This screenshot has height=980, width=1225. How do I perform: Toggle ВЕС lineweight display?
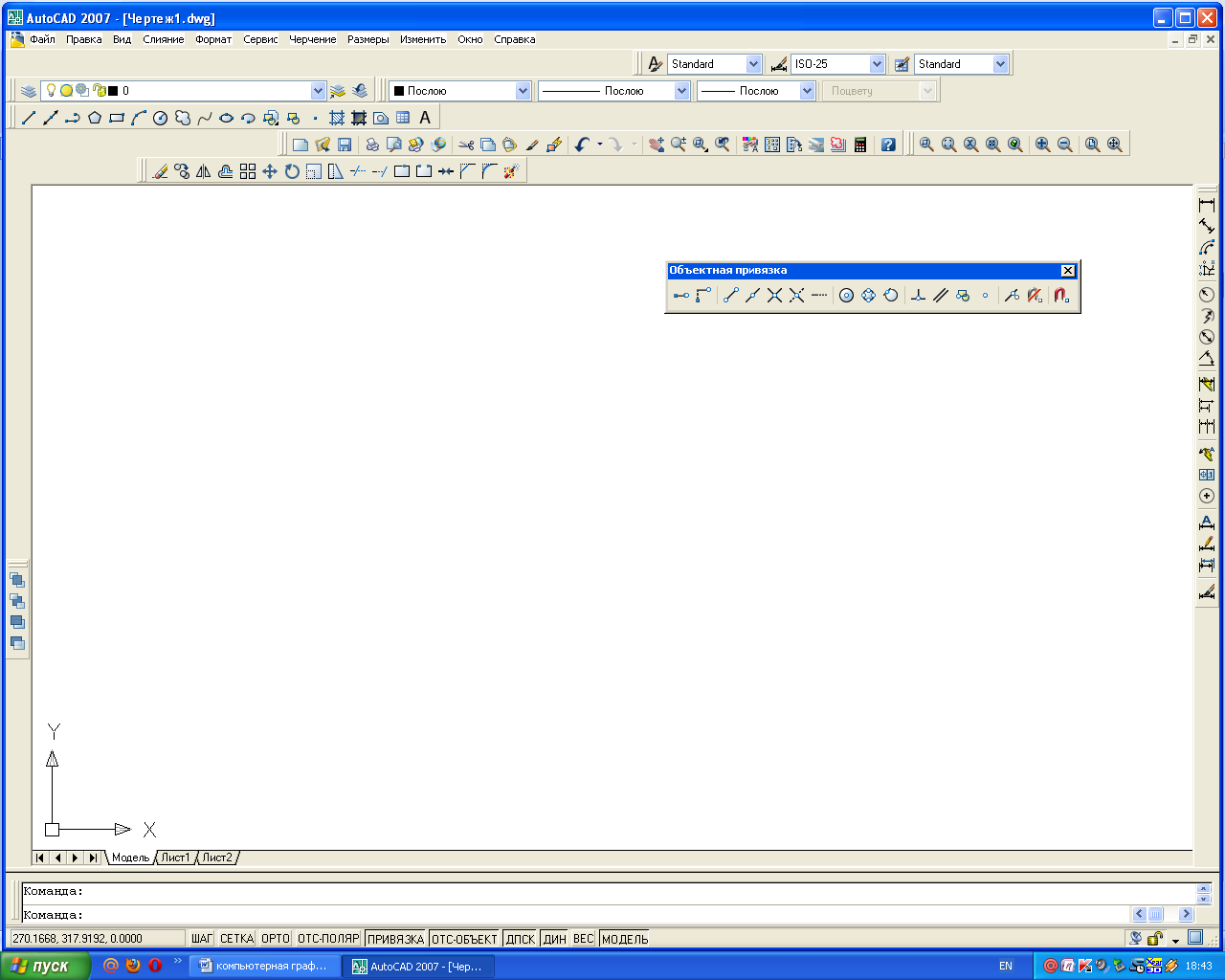[584, 939]
